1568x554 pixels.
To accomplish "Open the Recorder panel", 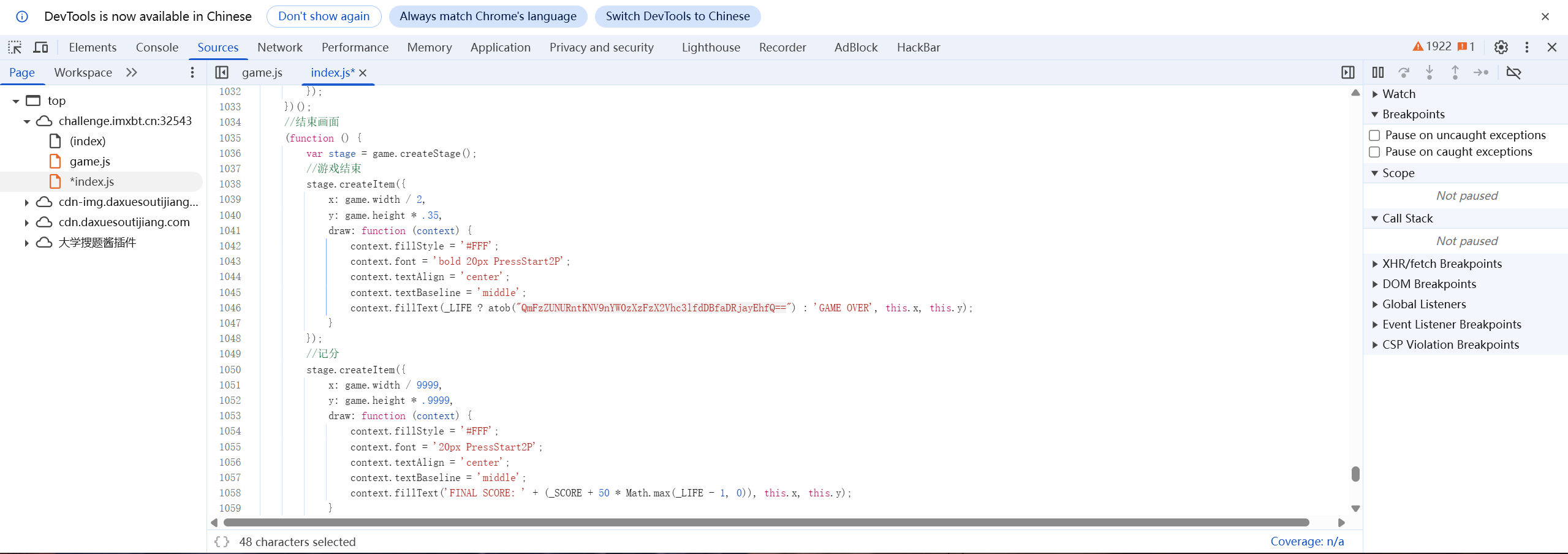I will (782, 47).
